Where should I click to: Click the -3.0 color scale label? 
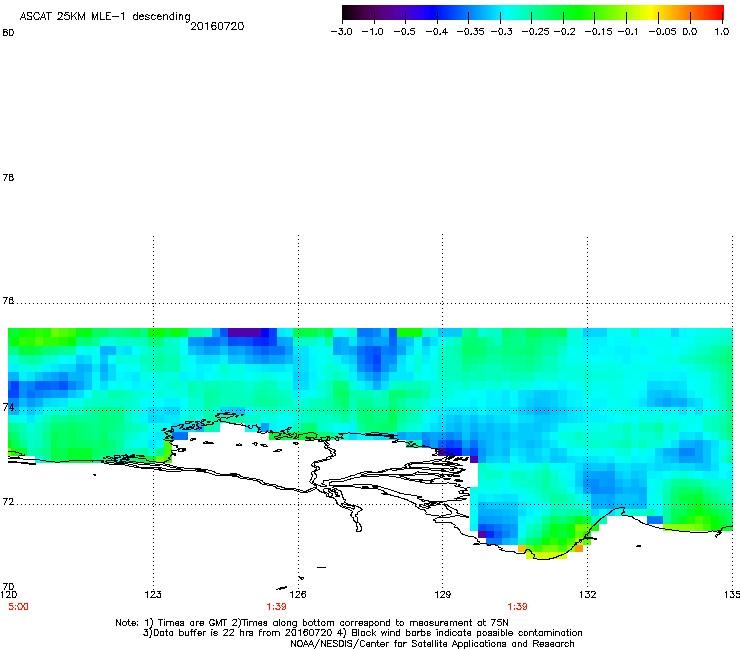(341, 32)
